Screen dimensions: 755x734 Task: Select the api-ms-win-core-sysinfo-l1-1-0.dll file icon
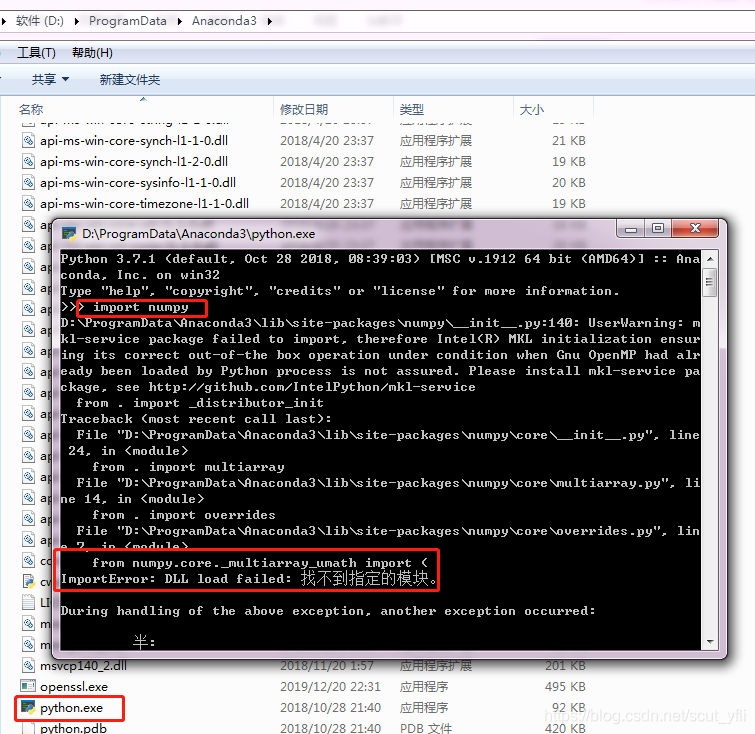28,183
